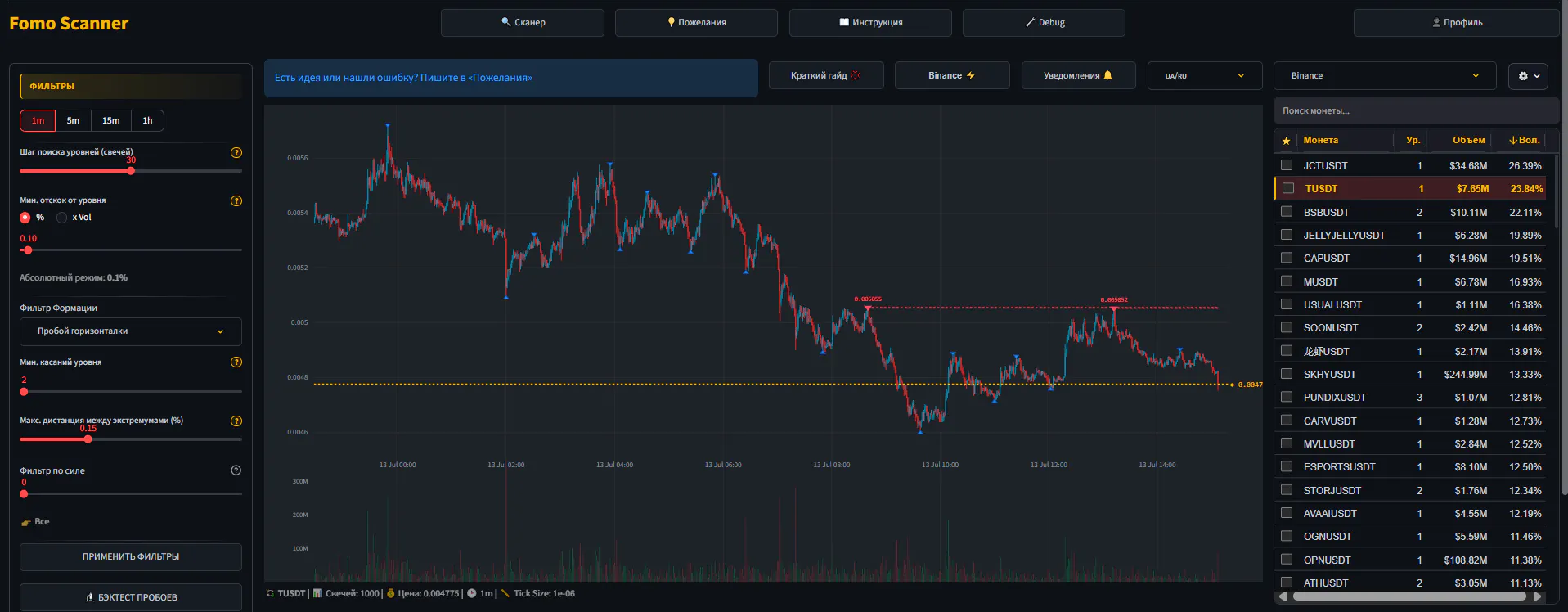Click the pencil icon on Debug
Viewport: 1568px width, 612px height.
tap(1031, 22)
